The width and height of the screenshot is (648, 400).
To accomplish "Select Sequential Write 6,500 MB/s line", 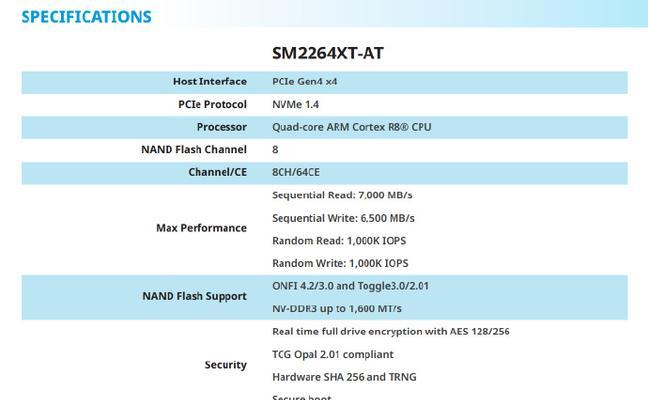I will pos(343,218).
